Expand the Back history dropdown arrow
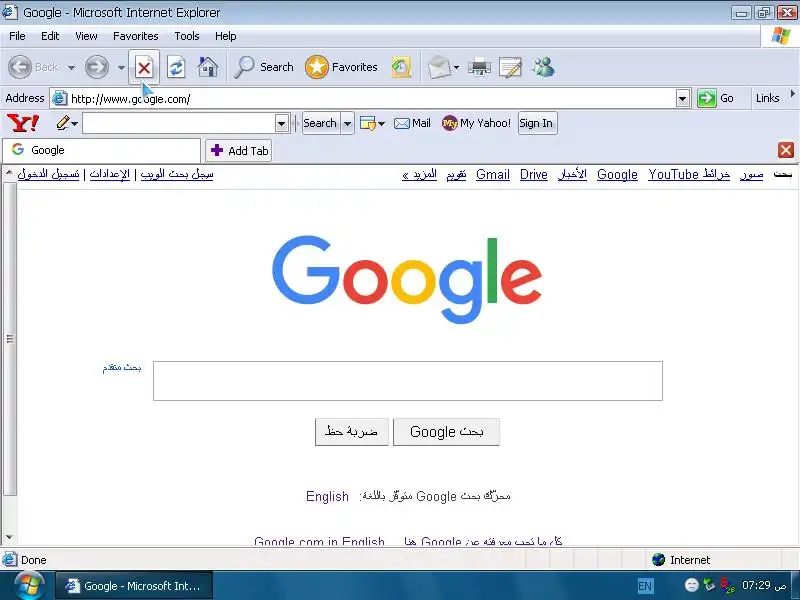This screenshot has width=800, height=600. pyautogui.click(x=71, y=67)
